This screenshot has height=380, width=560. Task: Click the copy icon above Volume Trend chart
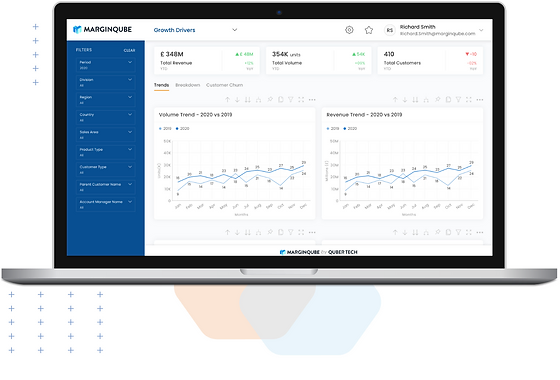click(281, 100)
